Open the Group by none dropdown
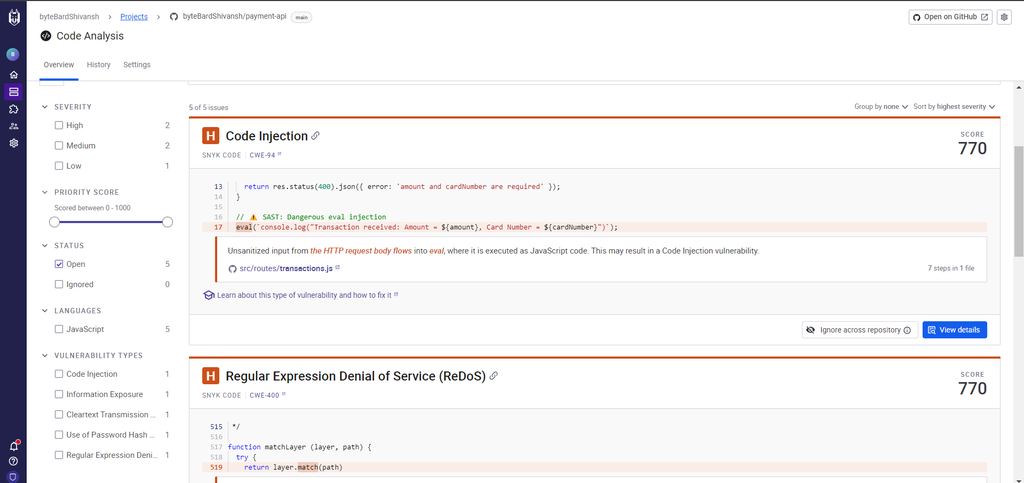The width and height of the screenshot is (1024, 483). 881,106
